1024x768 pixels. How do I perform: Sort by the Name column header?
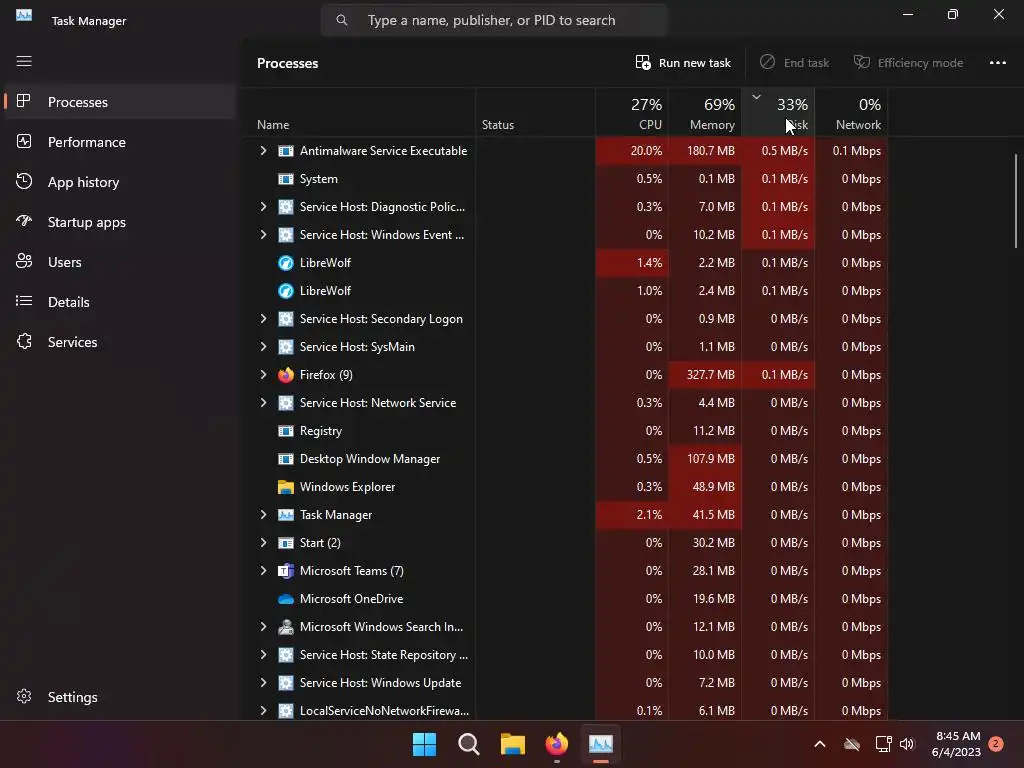click(x=359, y=112)
